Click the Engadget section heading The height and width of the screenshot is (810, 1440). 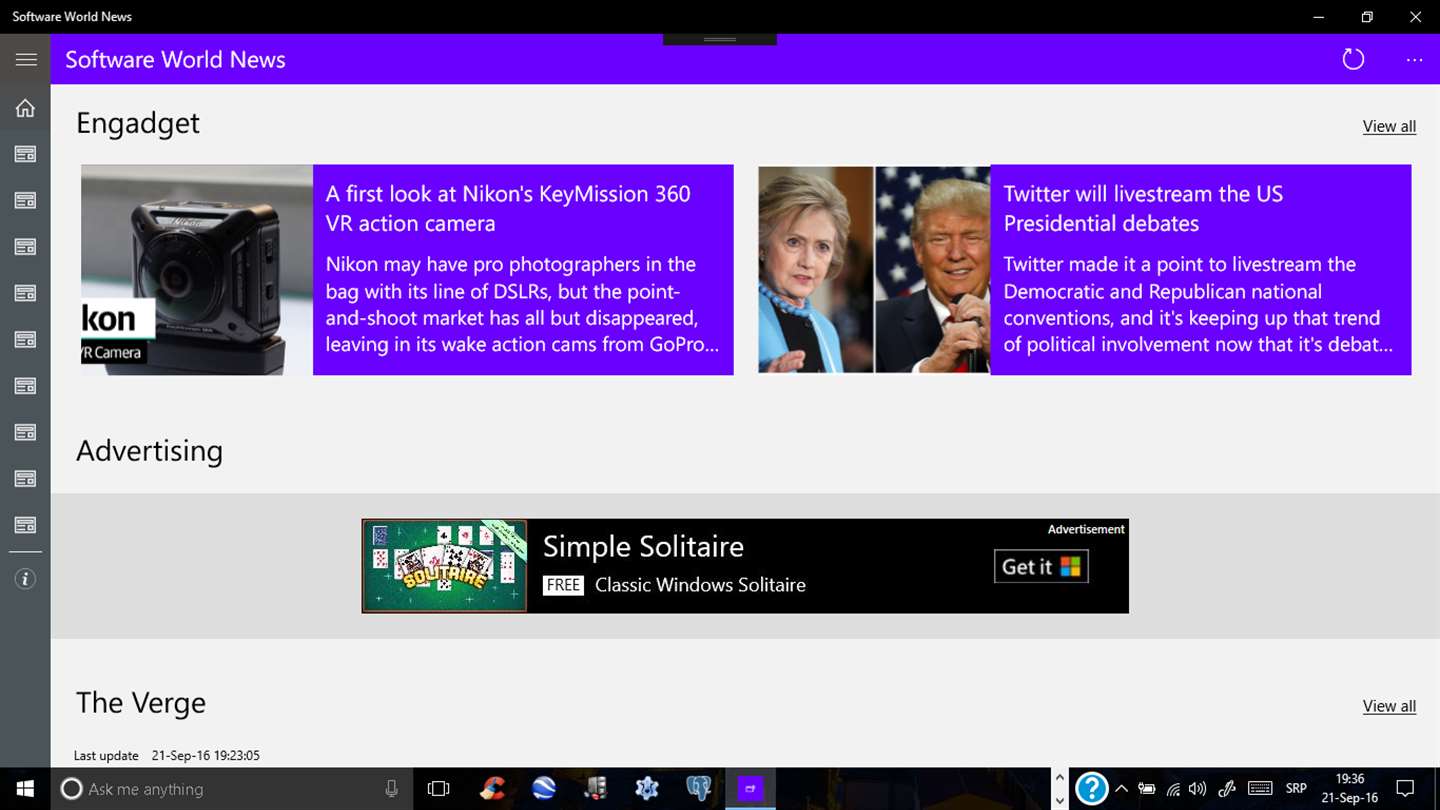click(x=138, y=123)
